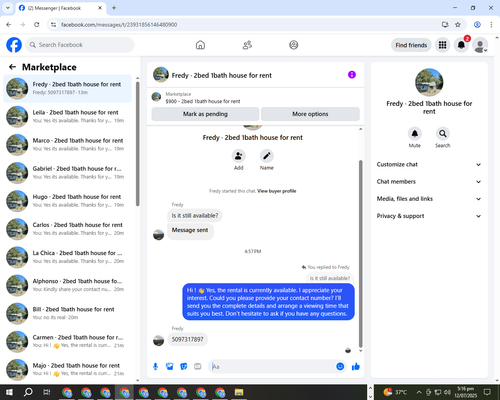Screen dimensions: 500x400
Task: Click the browser address bar URL
Action: pos(119,25)
